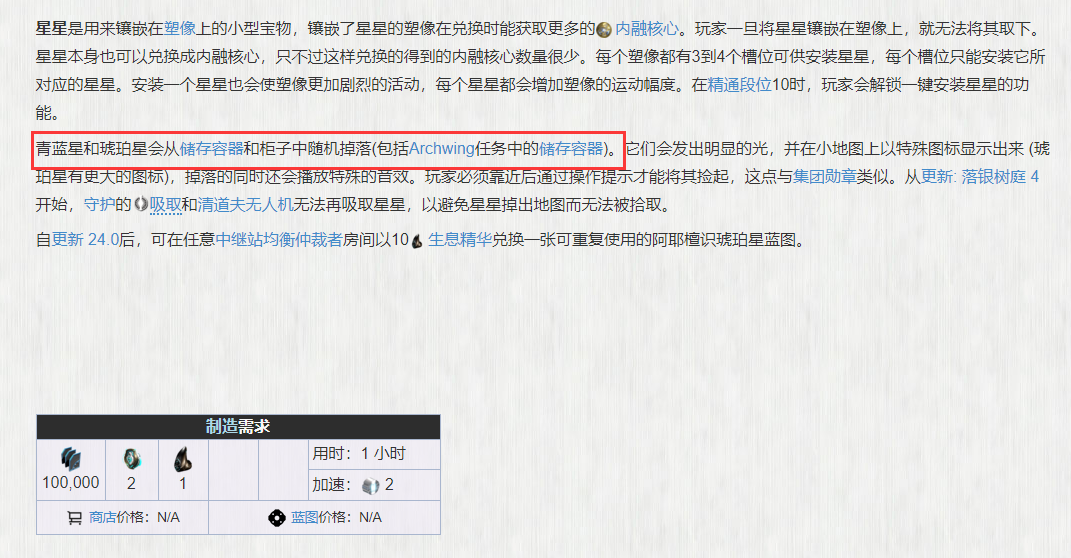Click the Kuva resource icon above quantity 1
Screen dimensions: 1071x558
coord(182,460)
